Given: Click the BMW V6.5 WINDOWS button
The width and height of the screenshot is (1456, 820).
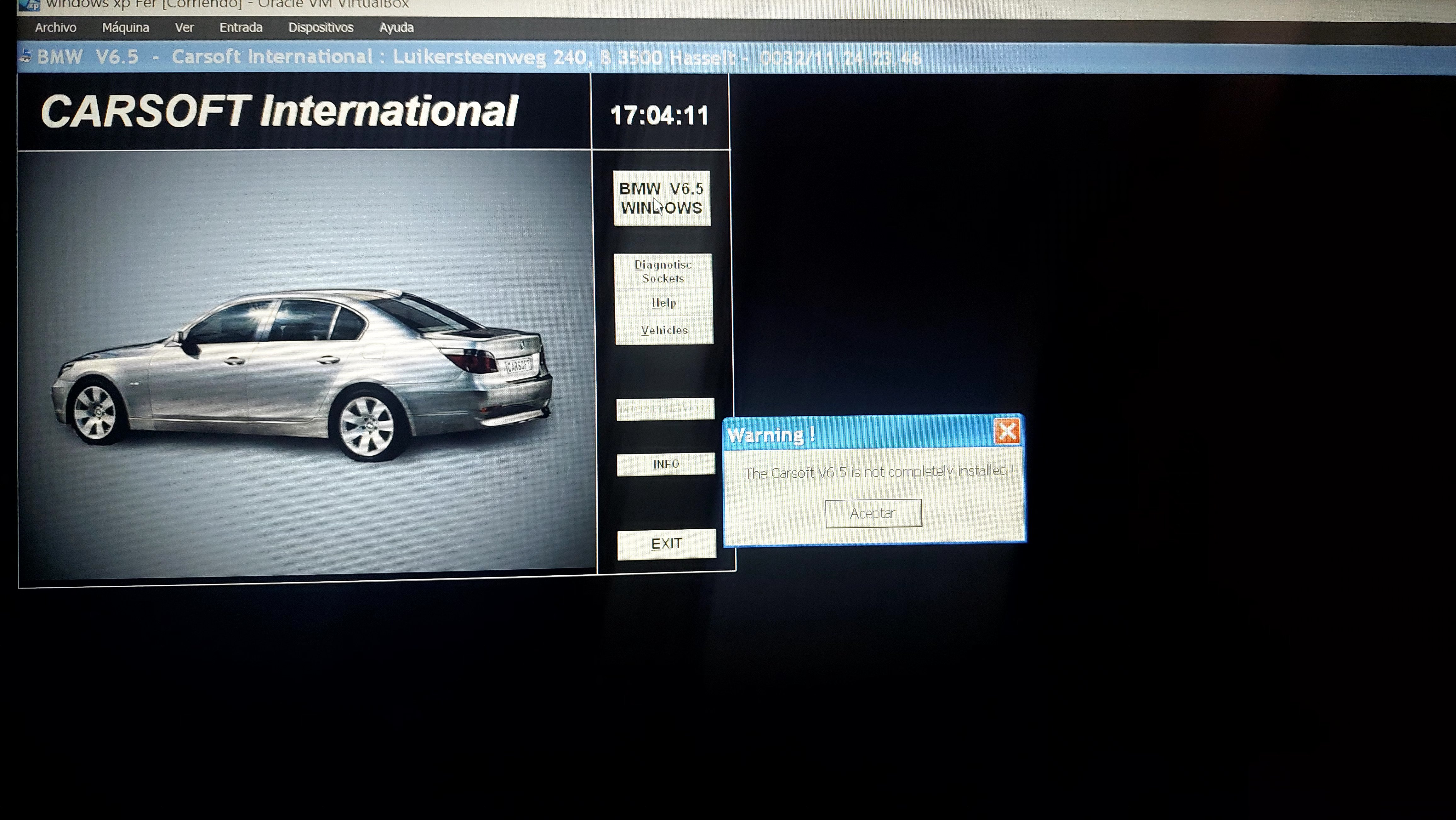Looking at the screenshot, I should point(662,198).
